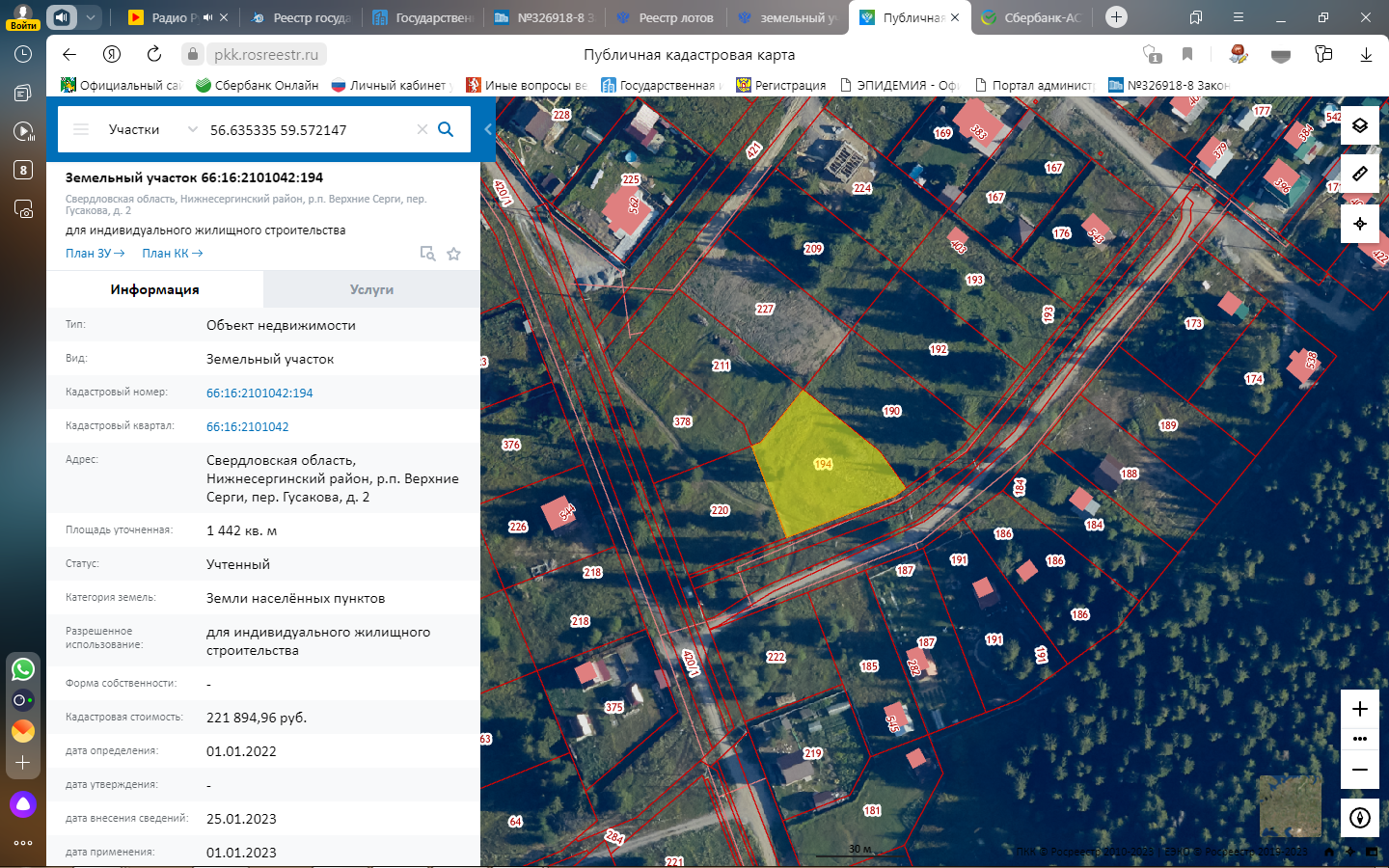
Task: Click the locate my position icon
Action: 1359,224
